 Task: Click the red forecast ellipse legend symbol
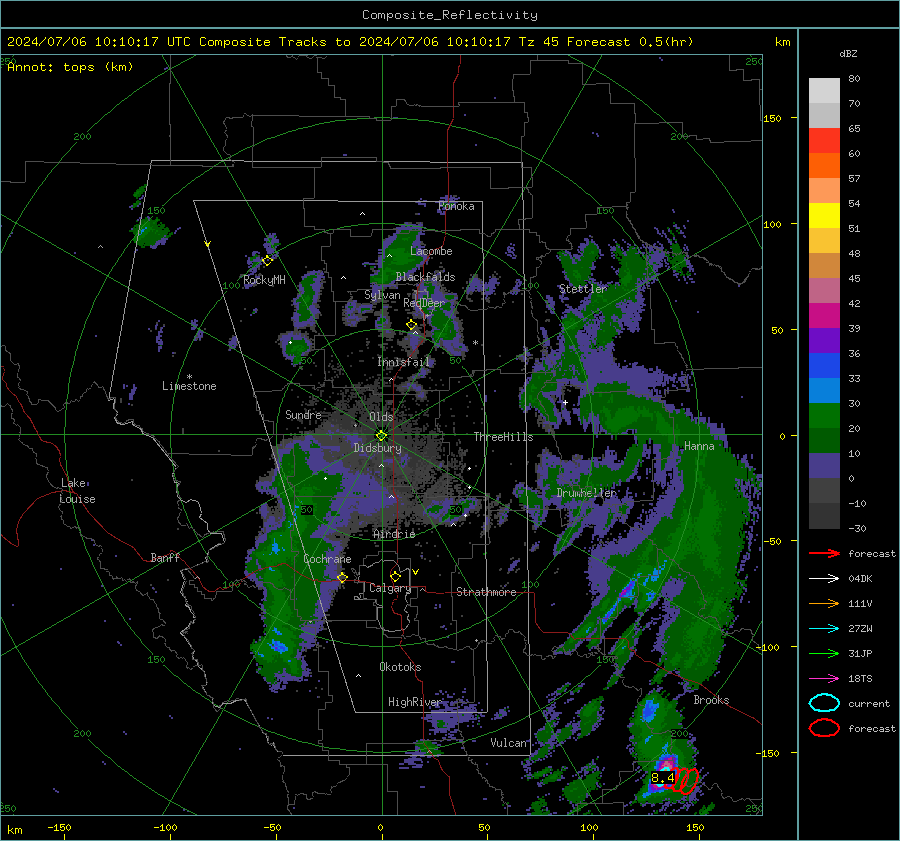click(824, 728)
